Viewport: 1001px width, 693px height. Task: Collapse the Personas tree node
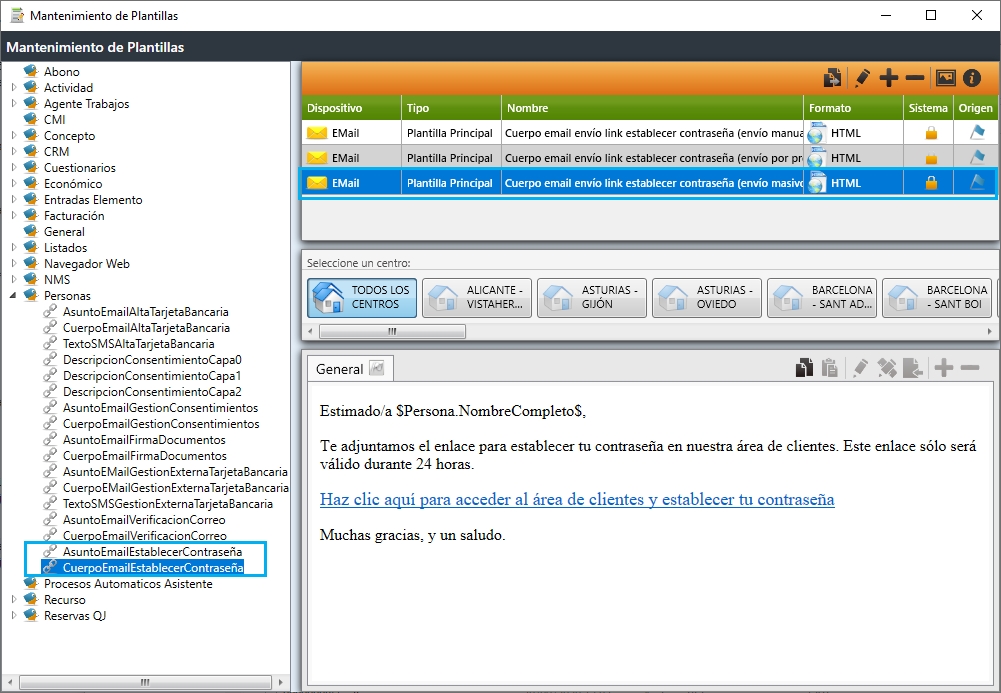(x=13, y=295)
